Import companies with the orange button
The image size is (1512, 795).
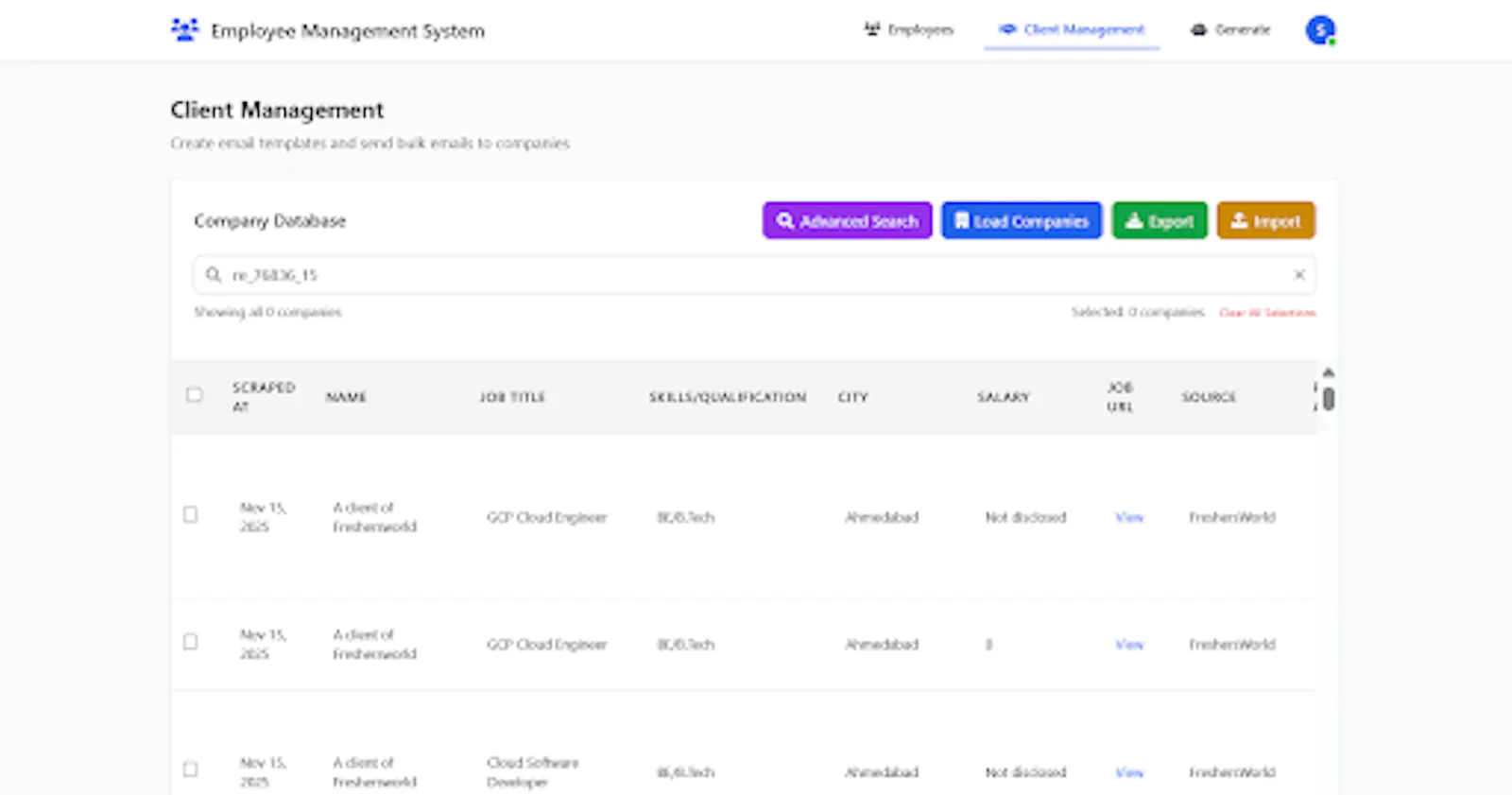(1265, 220)
